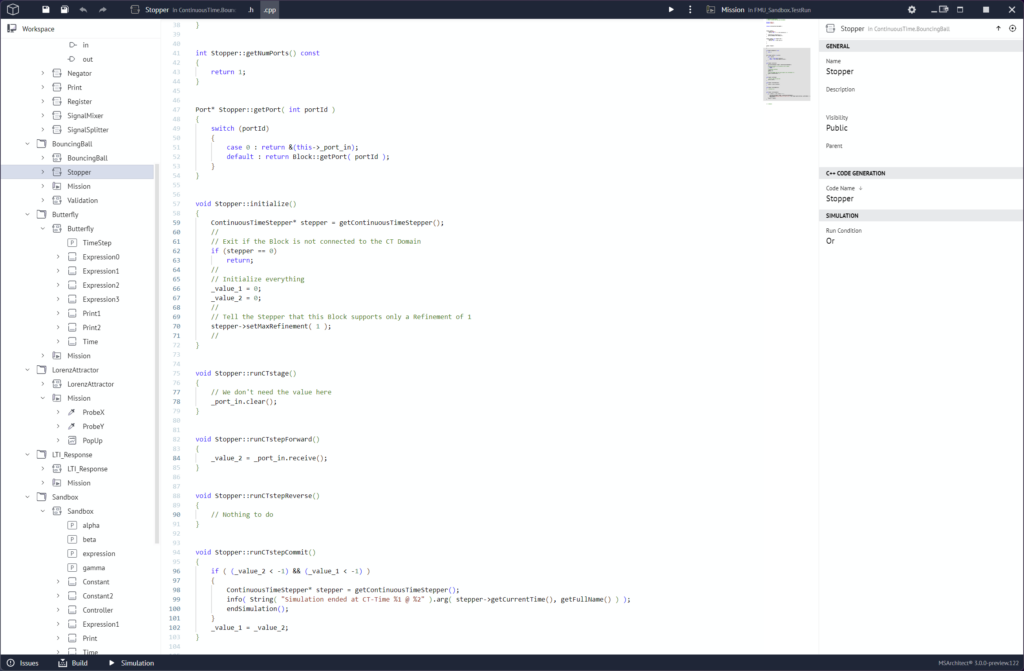Click the Simulation play icon in the status bar
This screenshot has width=1024, height=671.
point(112,663)
